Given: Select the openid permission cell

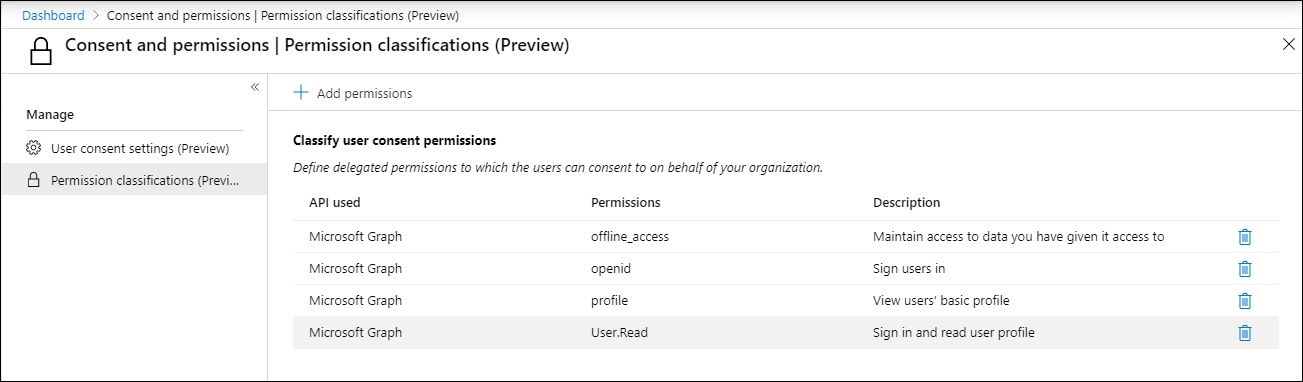Looking at the screenshot, I should click(611, 269).
